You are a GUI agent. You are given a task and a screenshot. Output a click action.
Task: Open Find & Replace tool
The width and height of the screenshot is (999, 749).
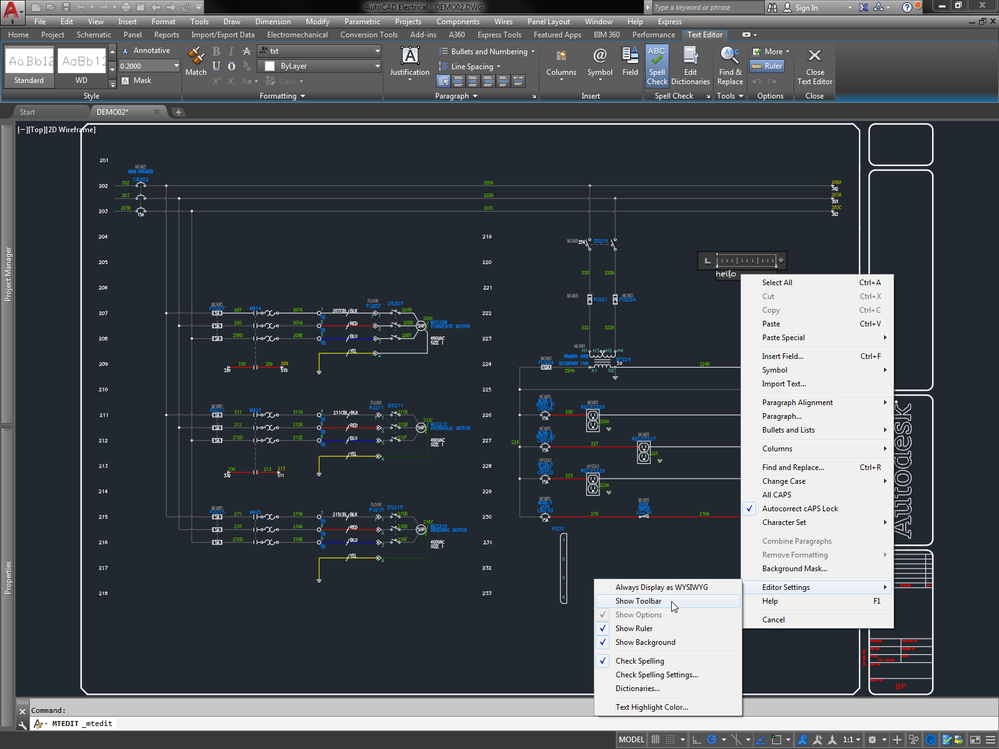pos(730,65)
